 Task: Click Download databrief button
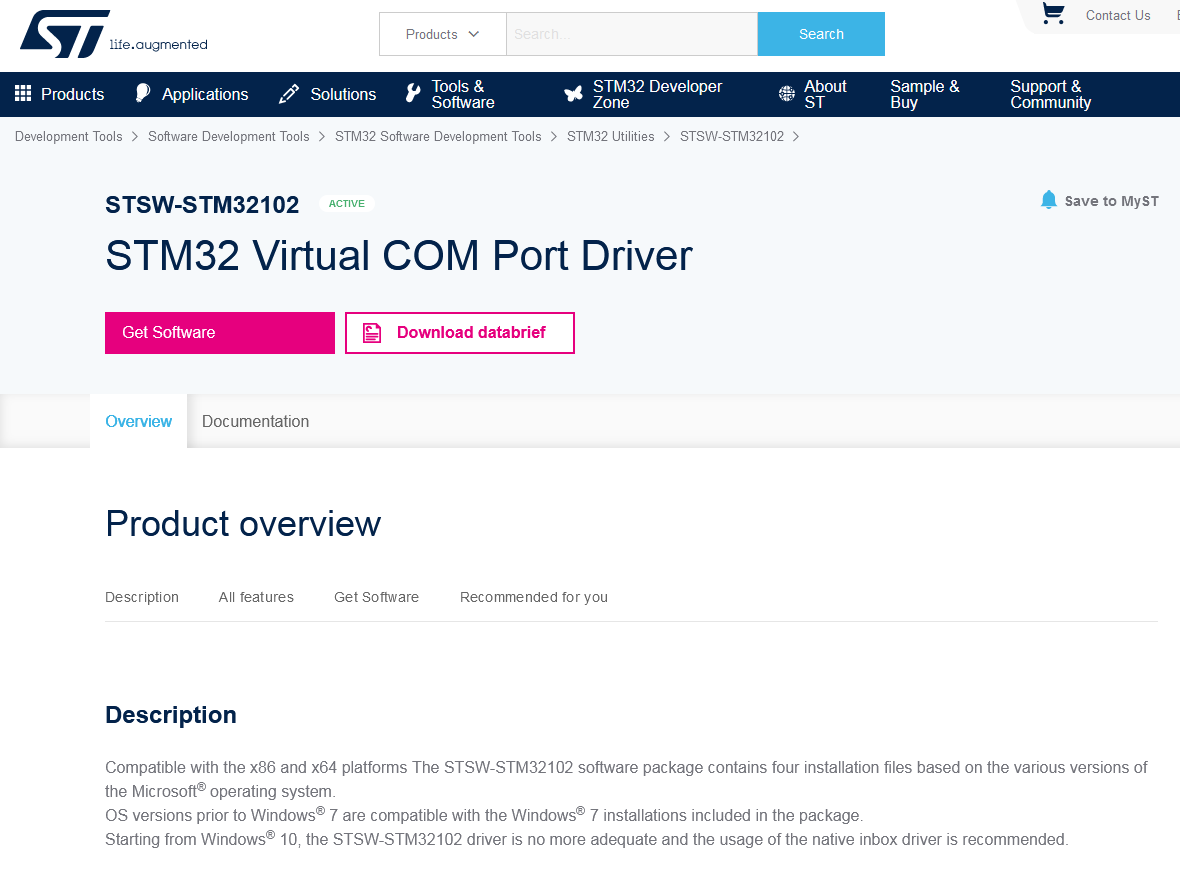(460, 333)
